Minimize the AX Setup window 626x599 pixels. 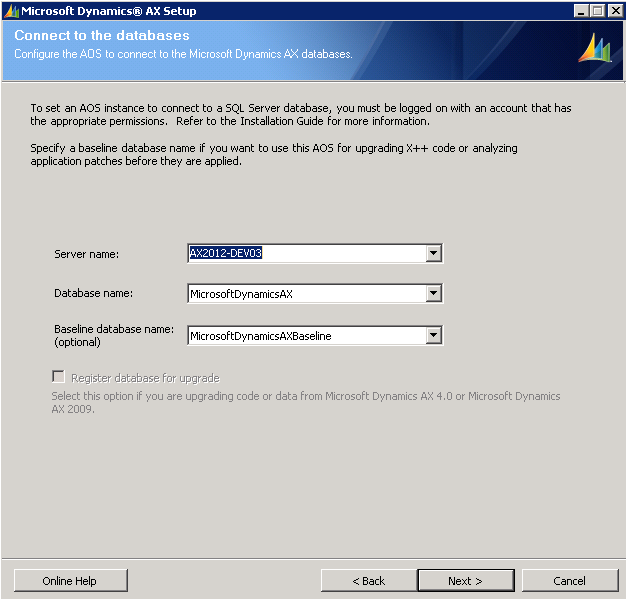click(x=581, y=11)
